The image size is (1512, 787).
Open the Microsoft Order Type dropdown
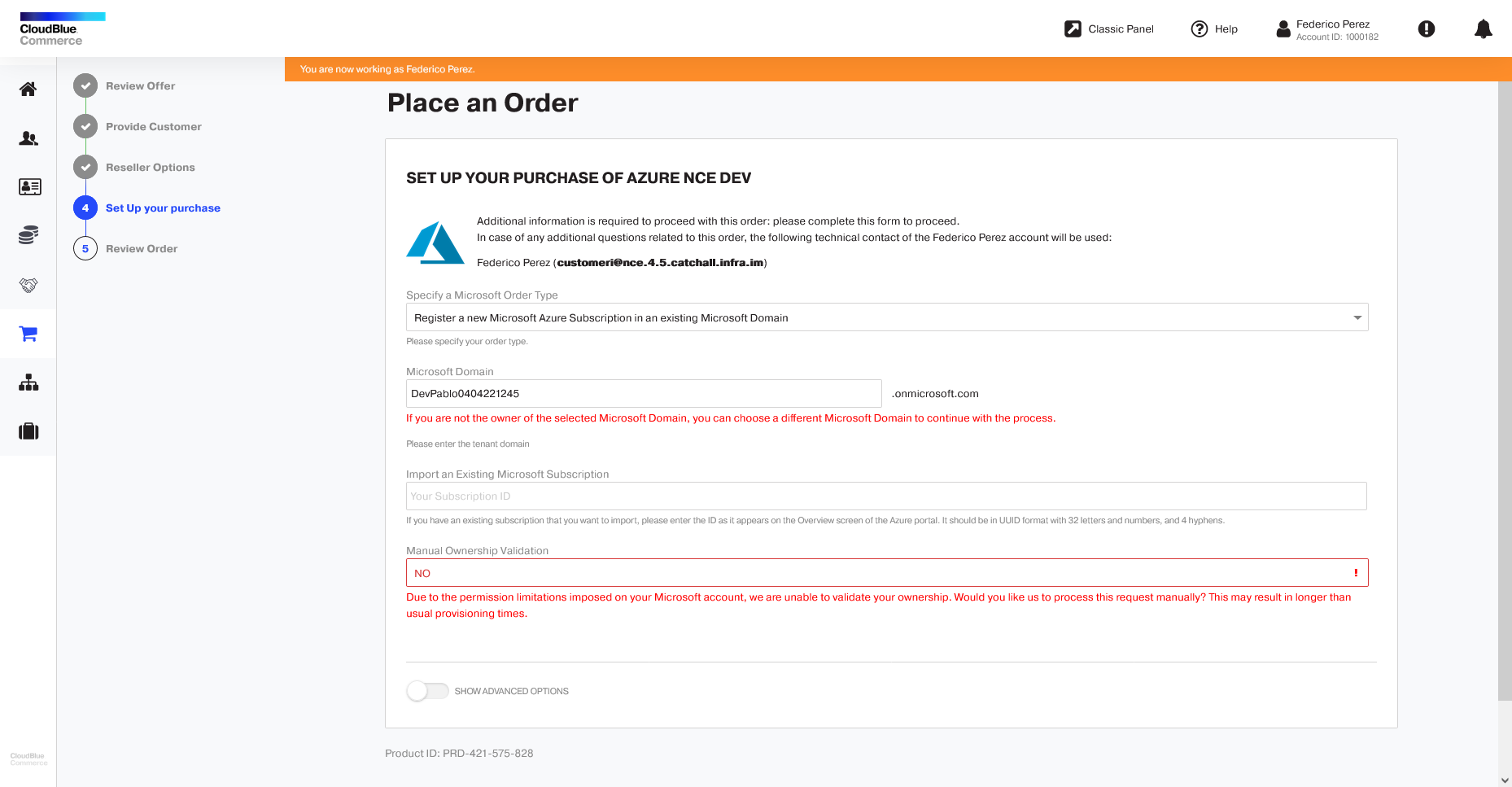coord(887,317)
